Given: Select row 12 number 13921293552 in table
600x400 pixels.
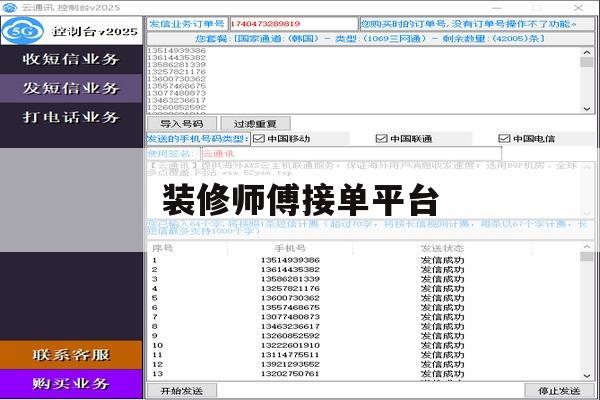Looking at the screenshot, I should click(x=290, y=364).
